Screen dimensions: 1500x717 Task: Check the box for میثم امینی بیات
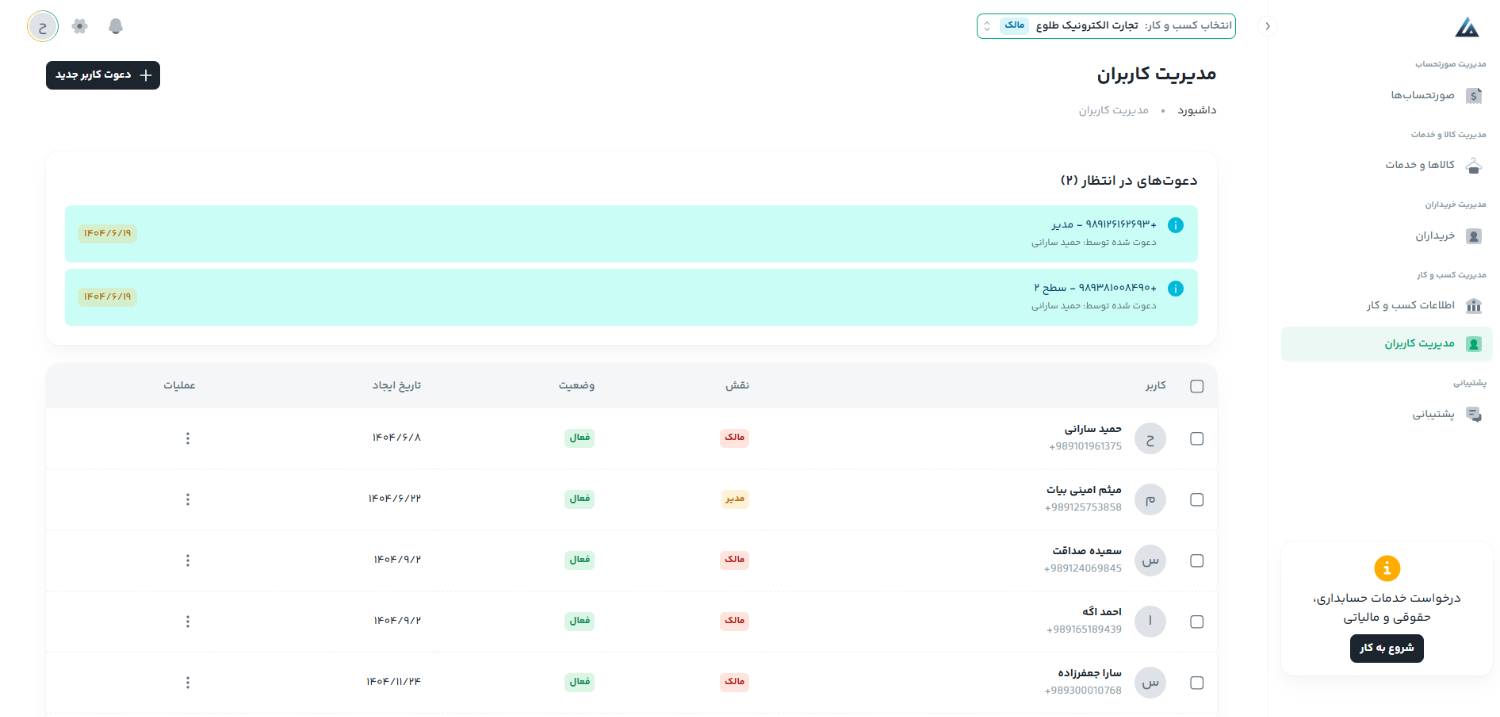1197,500
